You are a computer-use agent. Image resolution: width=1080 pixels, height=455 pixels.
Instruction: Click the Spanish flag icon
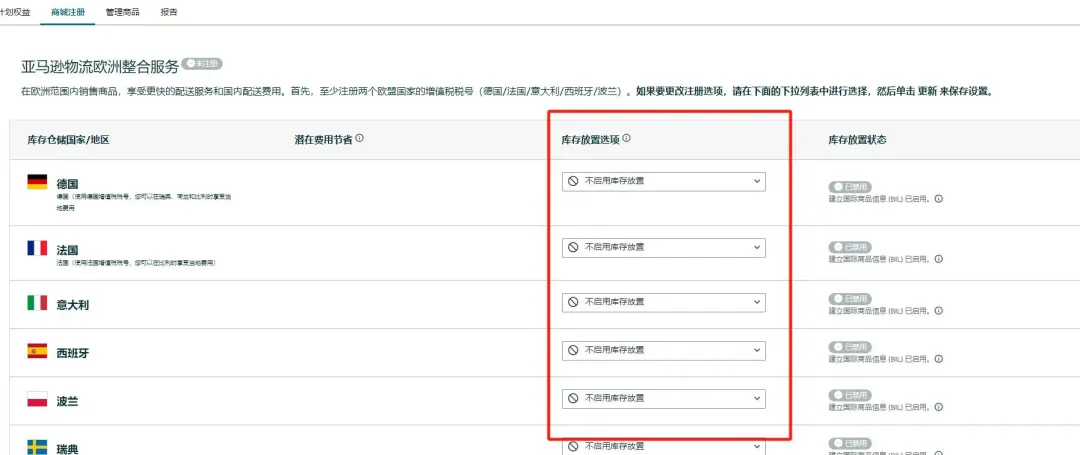37,351
